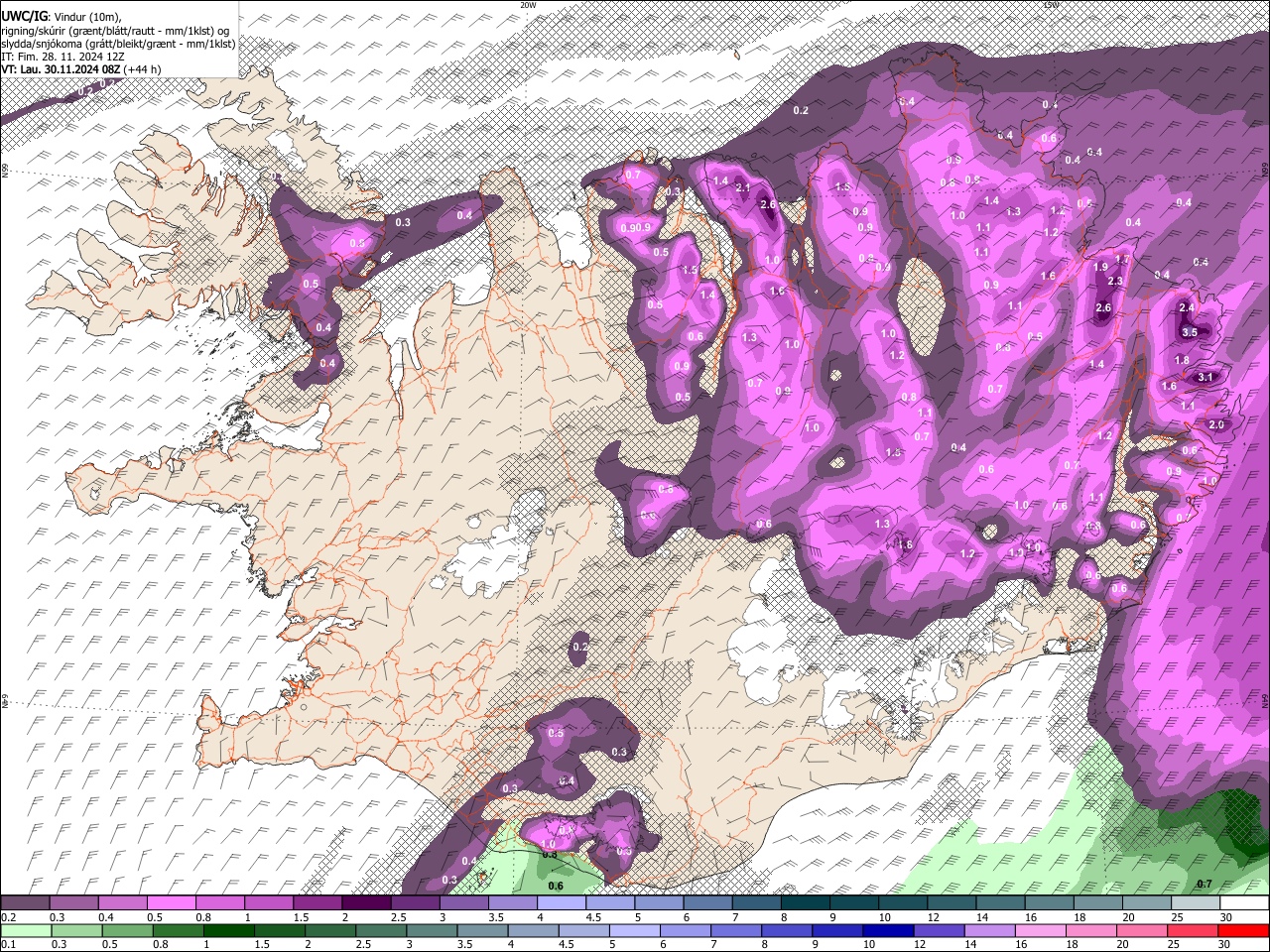This screenshot has width=1270, height=952.
Task: Select the white 30 swatch in top legend row
Action: [x=1243, y=903]
